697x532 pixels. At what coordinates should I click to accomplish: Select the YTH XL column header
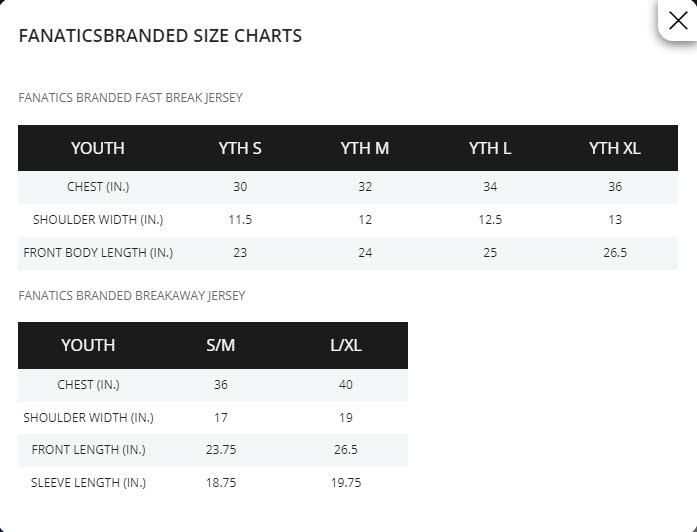pos(615,148)
